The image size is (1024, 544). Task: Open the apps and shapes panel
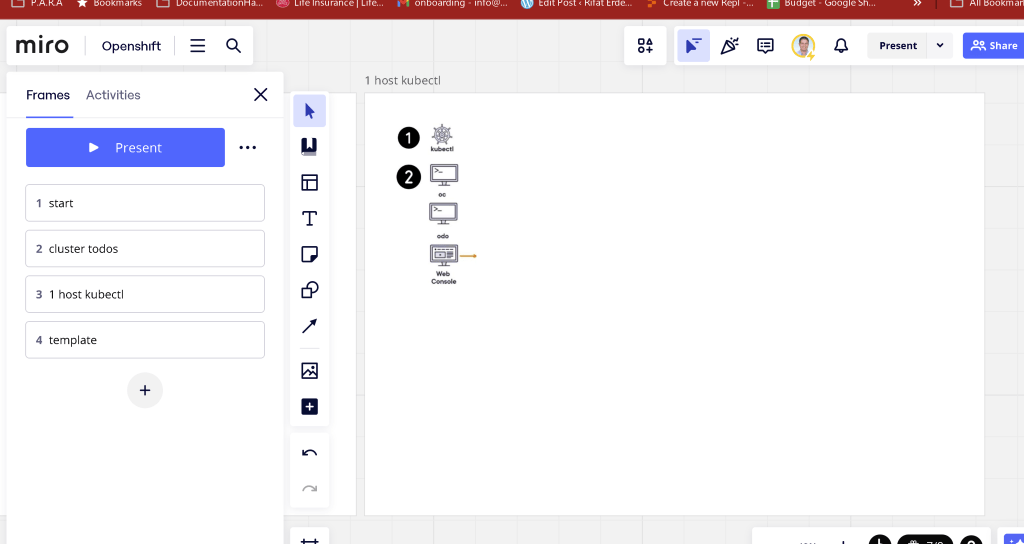(x=645, y=46)
